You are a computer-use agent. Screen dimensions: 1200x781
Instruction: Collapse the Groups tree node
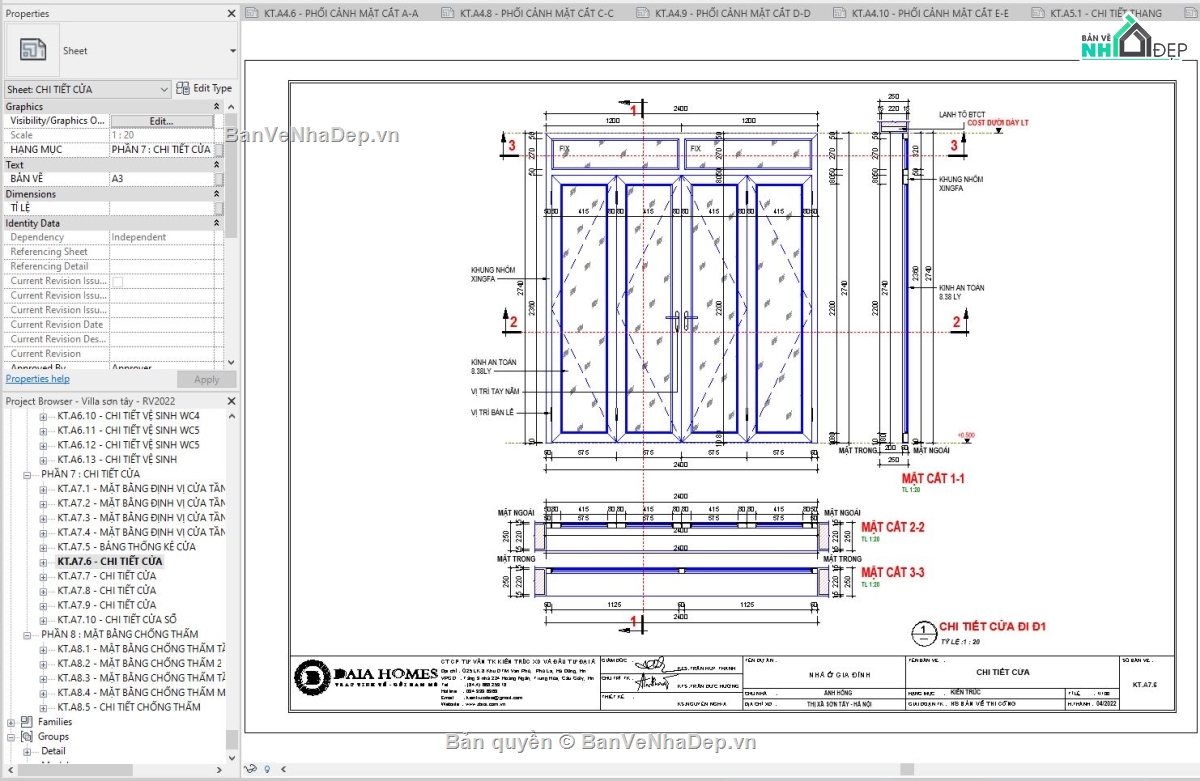[x=12, y=736]
